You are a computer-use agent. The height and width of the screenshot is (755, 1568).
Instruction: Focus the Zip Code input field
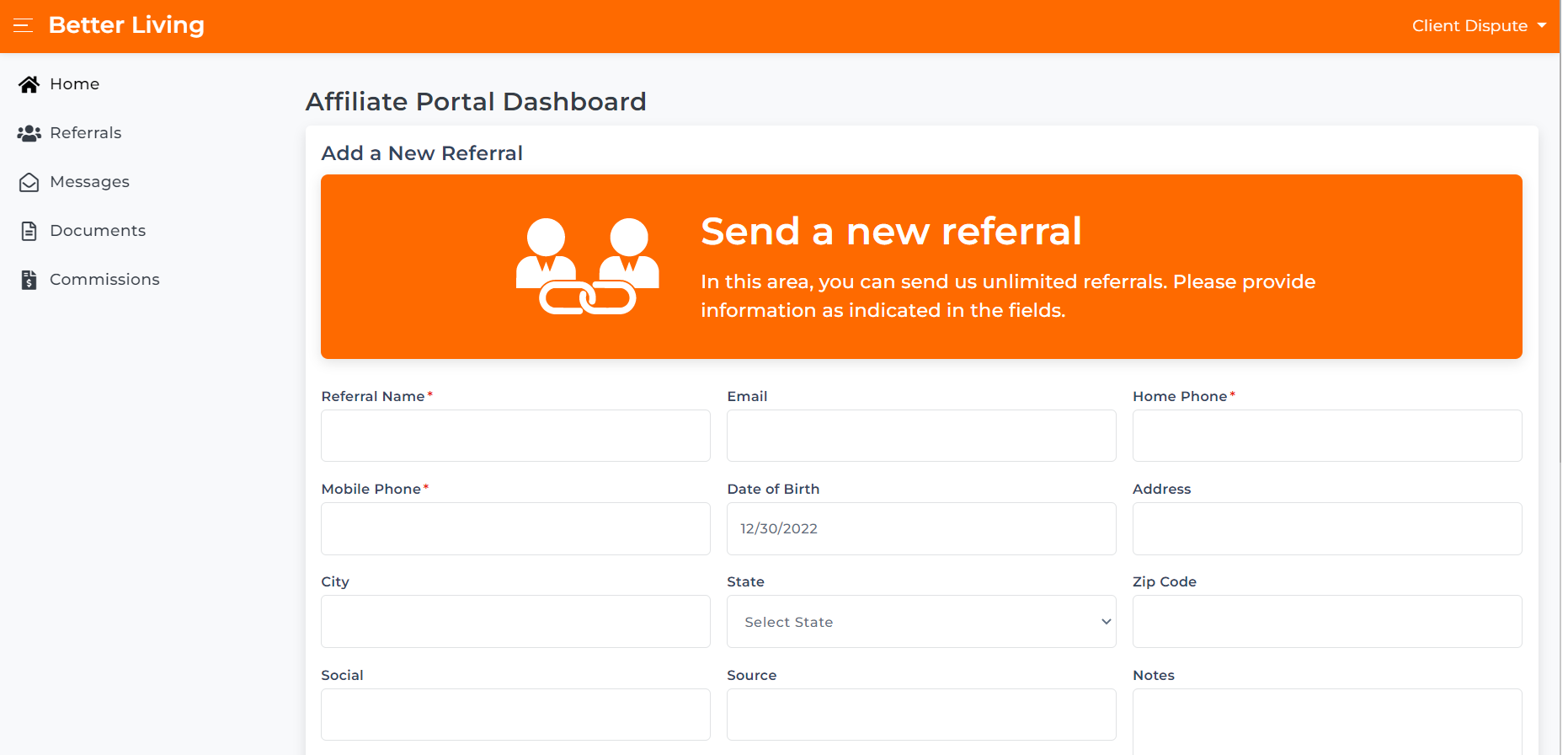(x=1327, y=622)
